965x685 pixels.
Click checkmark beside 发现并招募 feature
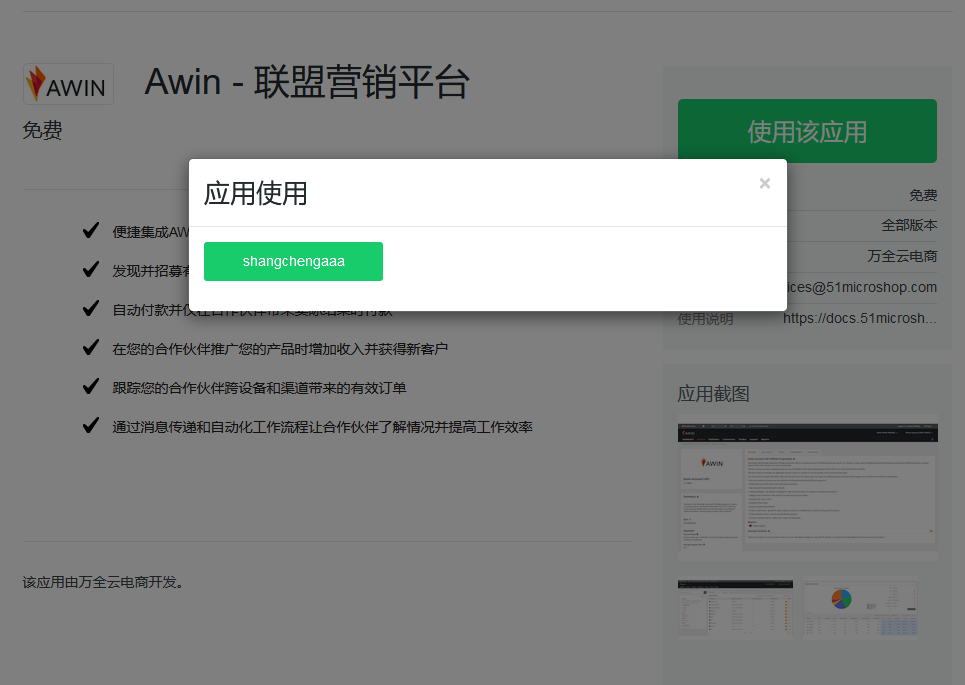91,270
